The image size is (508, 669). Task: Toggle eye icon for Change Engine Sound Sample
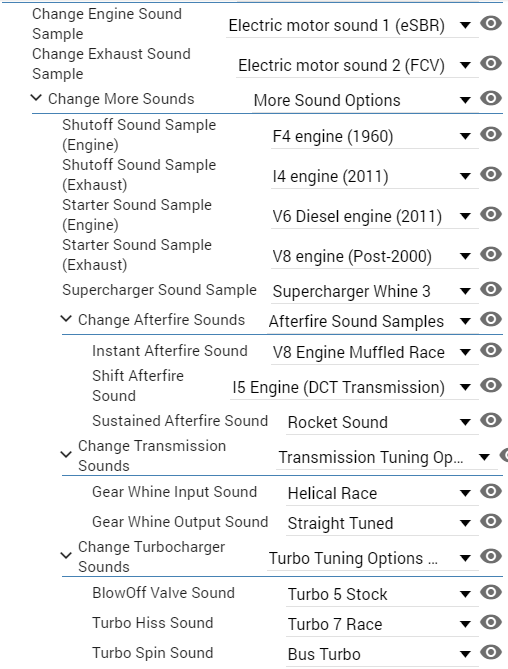coord(491,23)
